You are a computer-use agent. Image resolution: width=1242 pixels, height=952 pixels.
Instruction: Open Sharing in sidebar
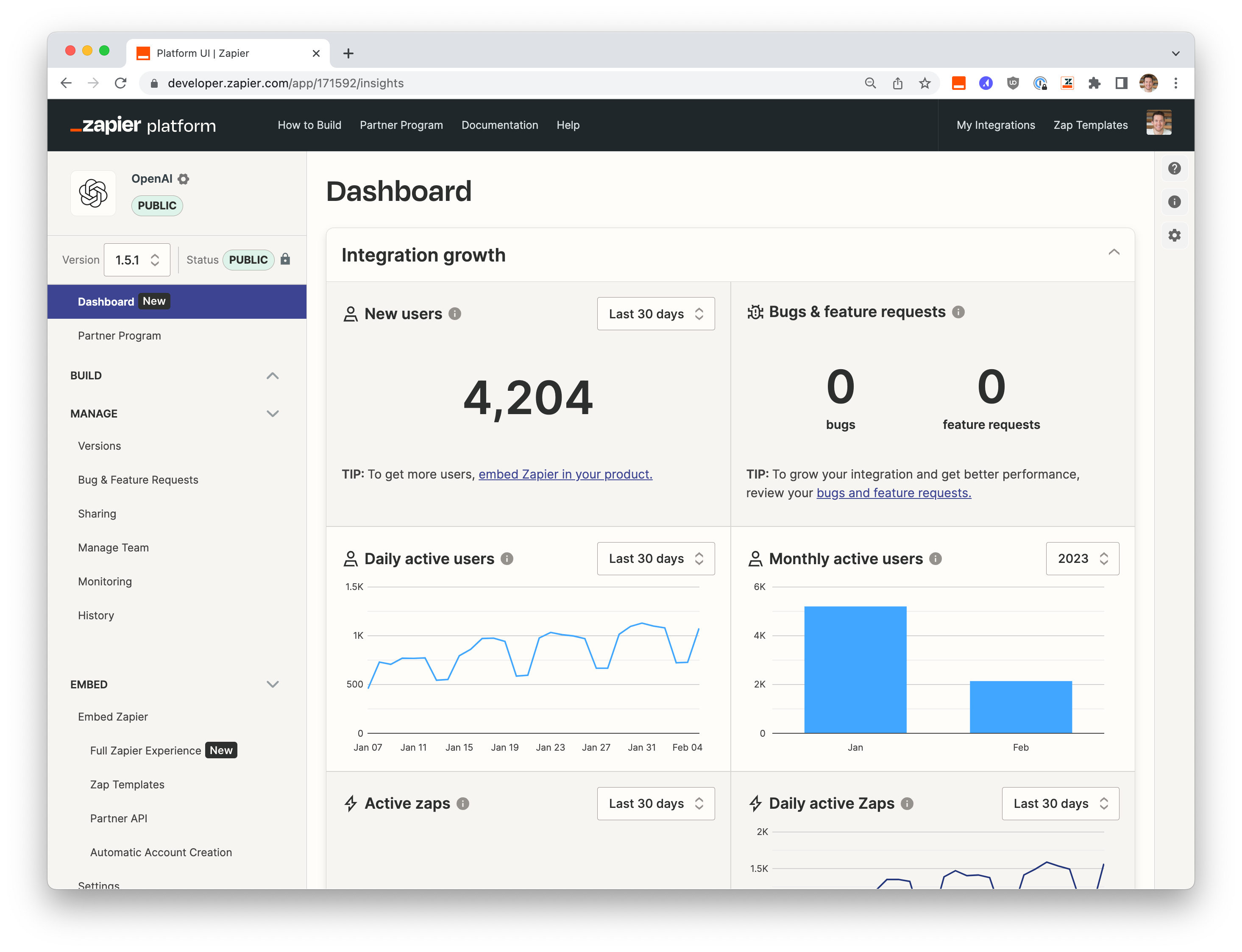pyautogui.click(x=97, y=514)
